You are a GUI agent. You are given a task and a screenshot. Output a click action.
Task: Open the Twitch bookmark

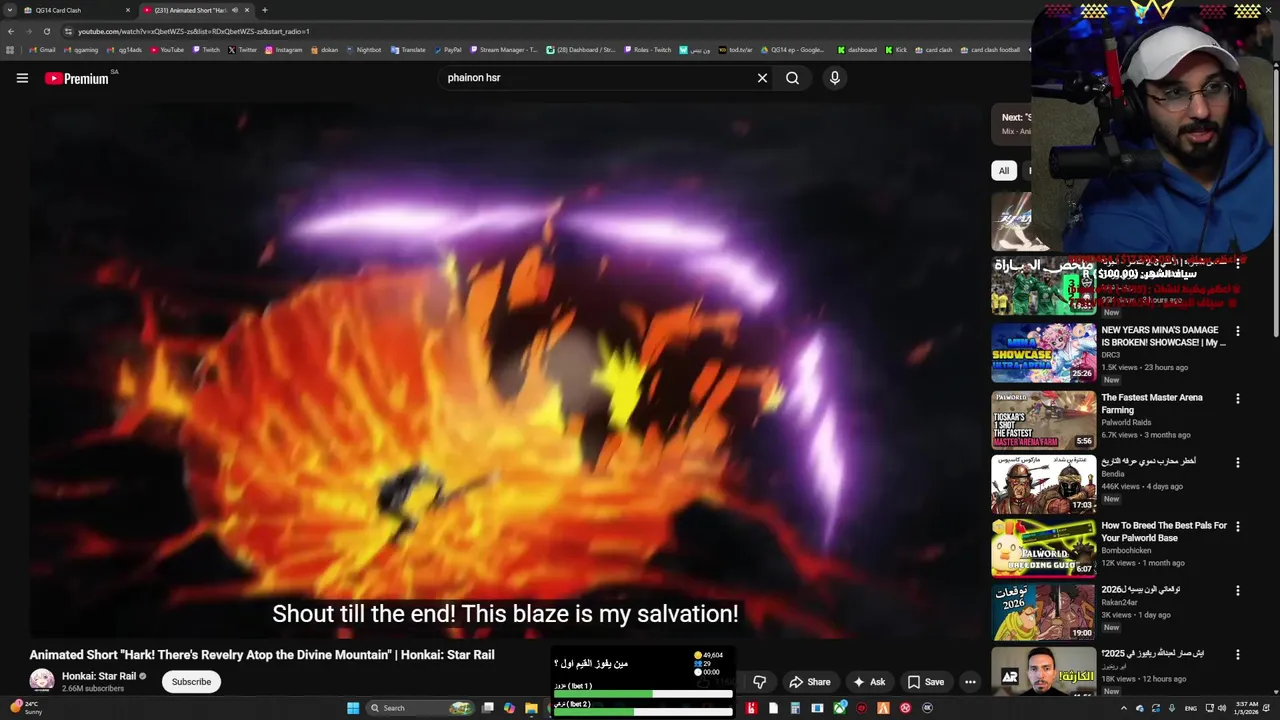click(206, 50)
